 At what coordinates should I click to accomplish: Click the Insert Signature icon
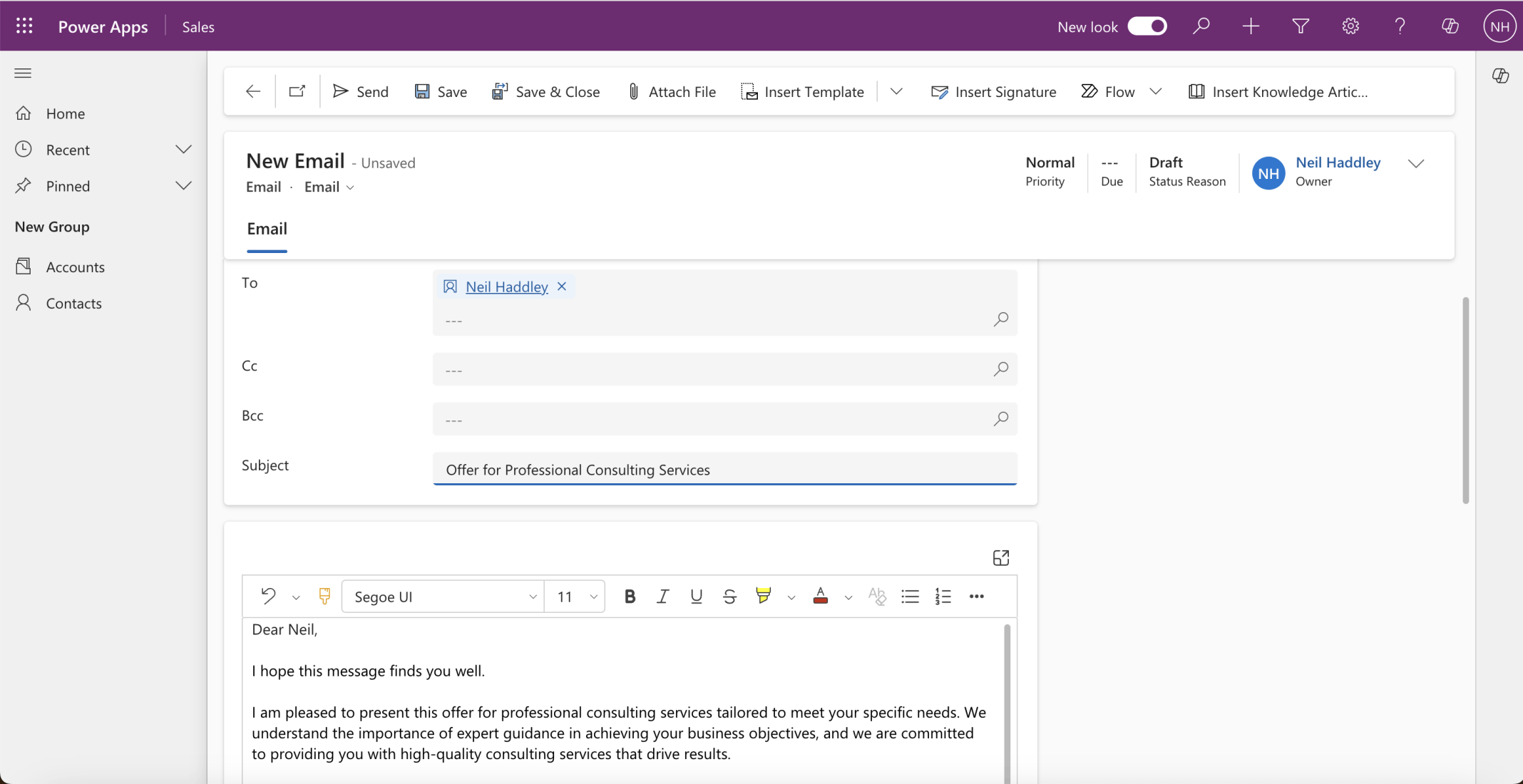coord(940,91)
